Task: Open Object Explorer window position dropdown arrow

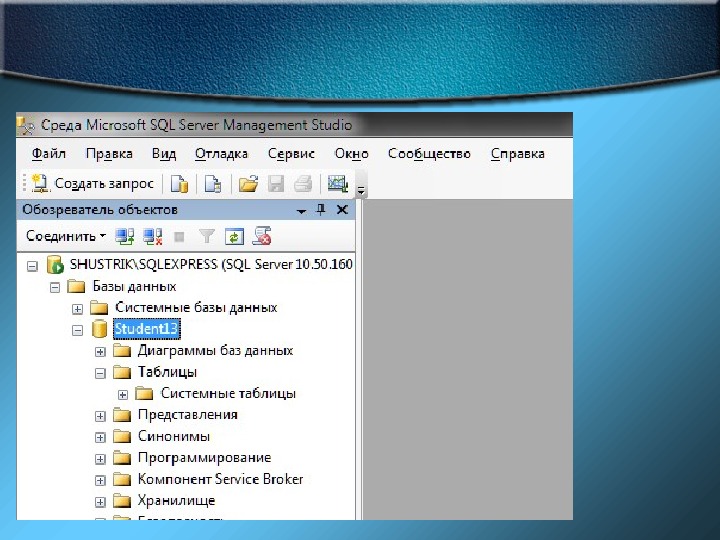Action: 301,211
